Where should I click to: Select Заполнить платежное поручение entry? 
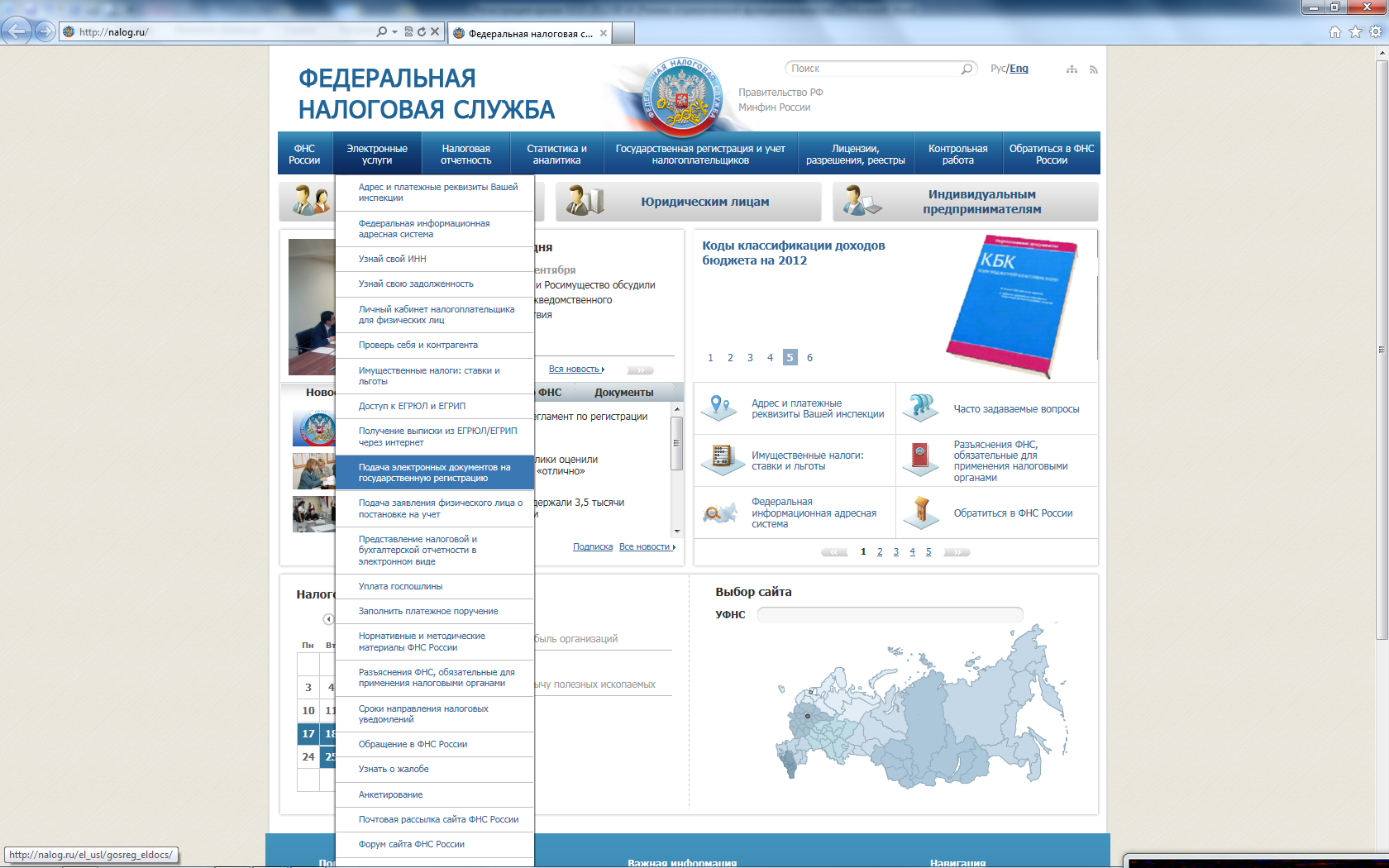(x=434, y=611)
